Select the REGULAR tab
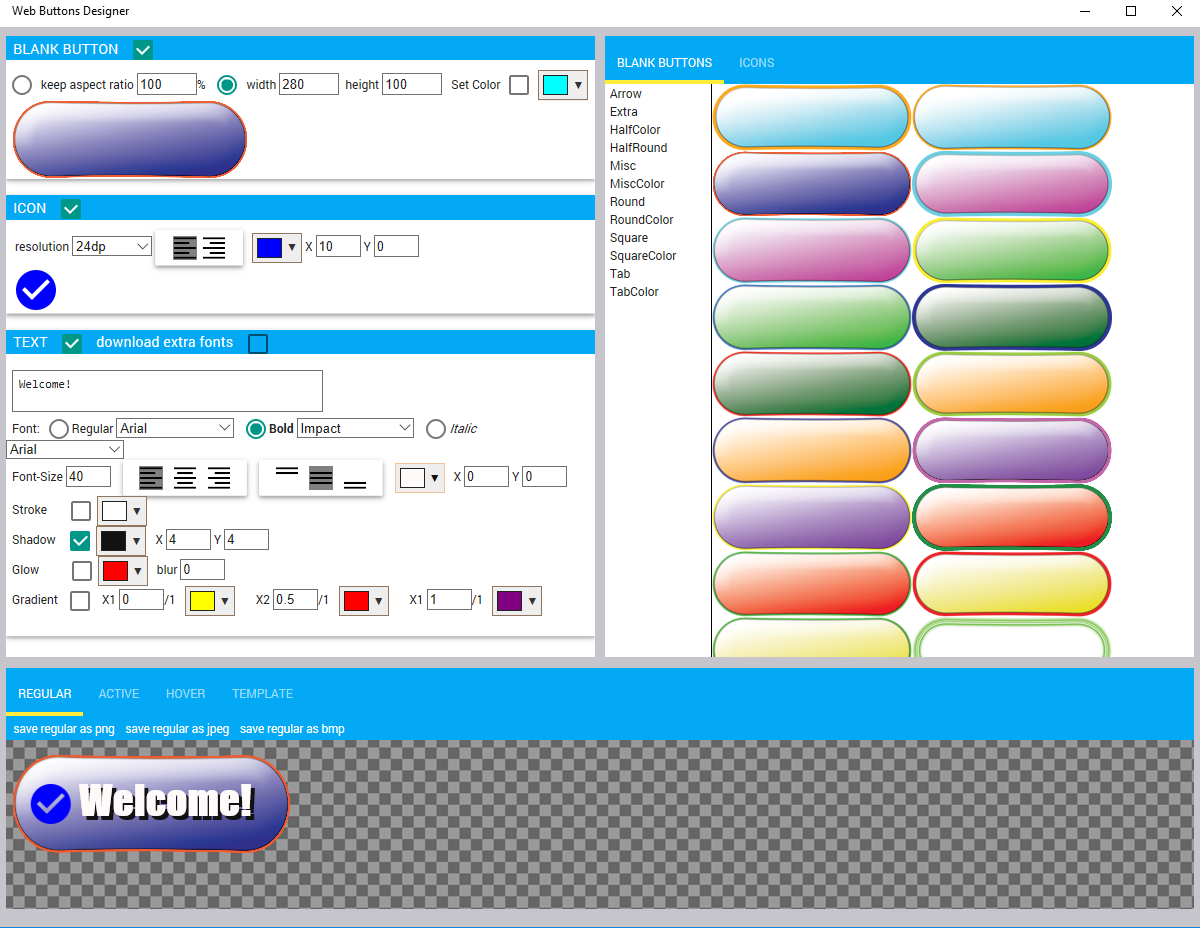Image resolution: width=1200 pixels, height=928 pixels. click(45, 694)
